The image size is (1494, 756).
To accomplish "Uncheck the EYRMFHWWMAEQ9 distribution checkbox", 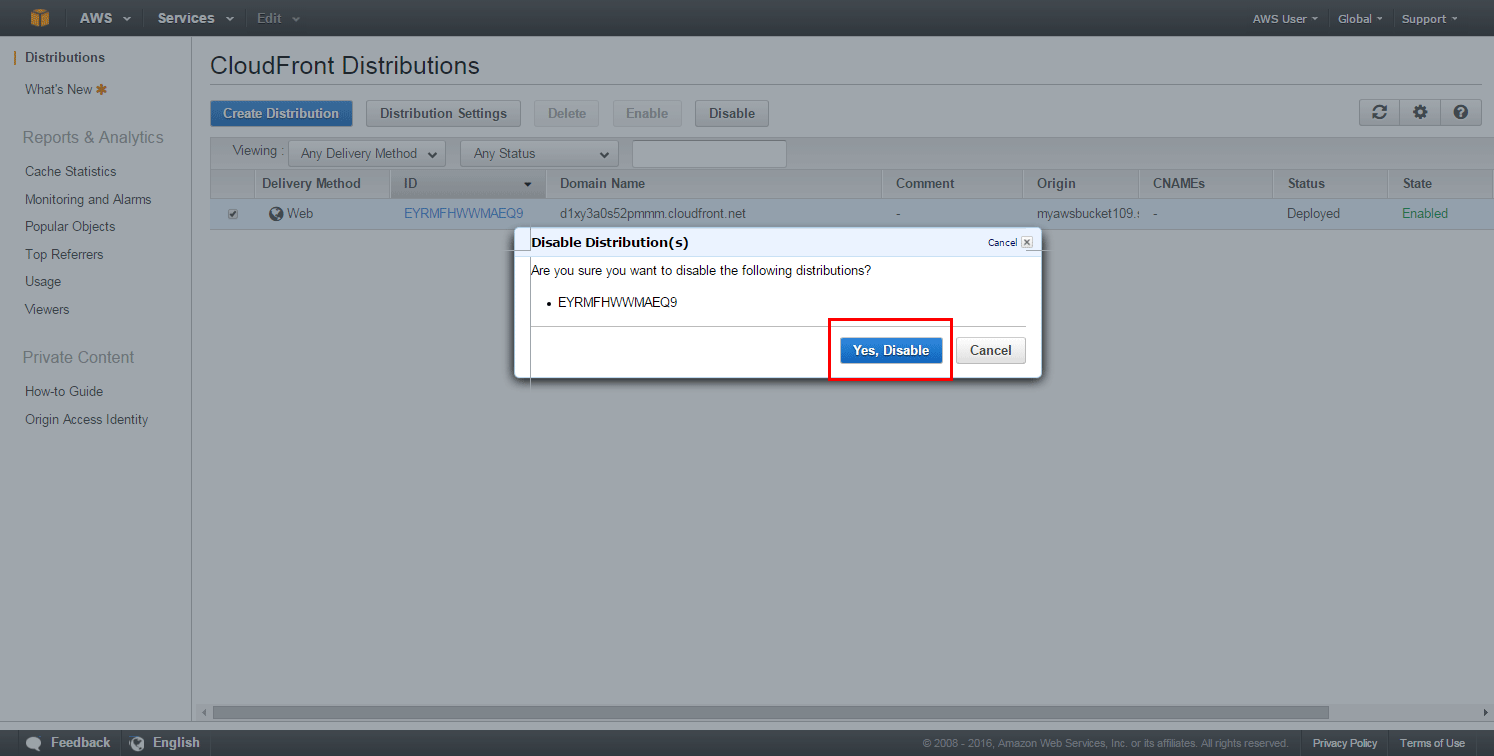I will pyautogui.click(x=233, y=213).
